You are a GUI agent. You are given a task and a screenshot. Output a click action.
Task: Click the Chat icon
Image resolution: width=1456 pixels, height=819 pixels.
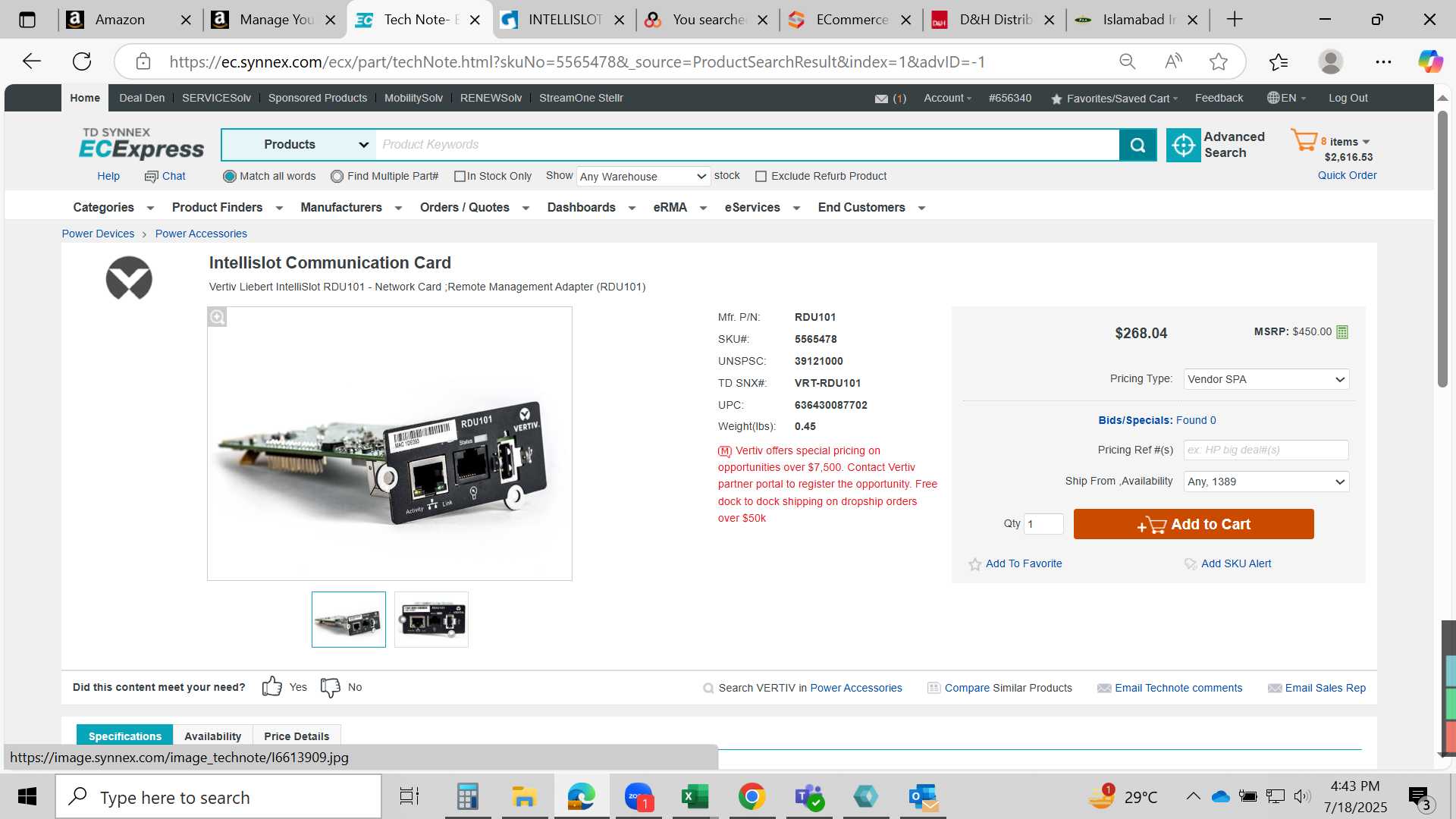pos(151,177)
